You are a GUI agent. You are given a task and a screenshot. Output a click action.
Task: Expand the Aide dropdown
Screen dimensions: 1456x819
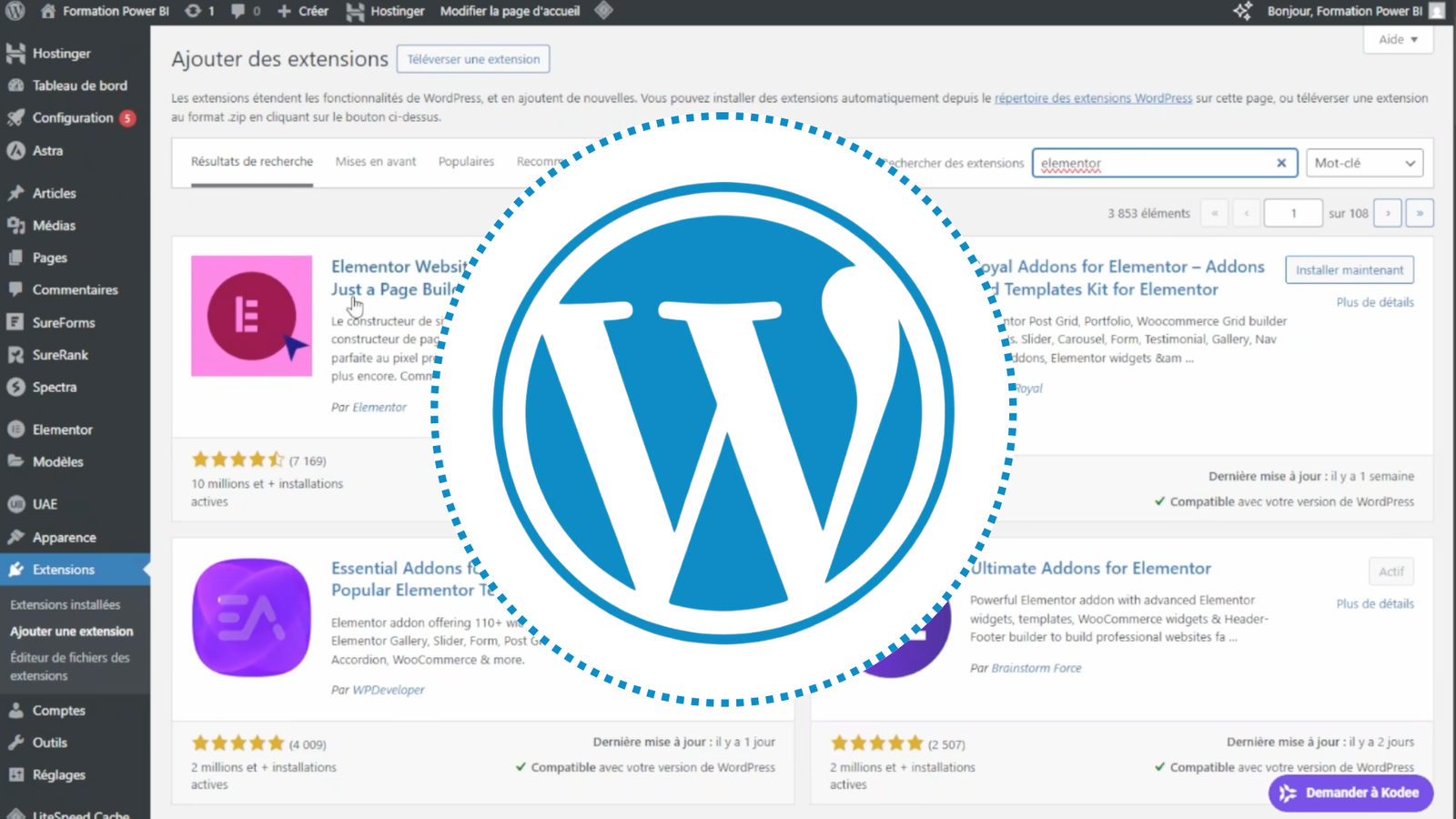pos(1398,39)
